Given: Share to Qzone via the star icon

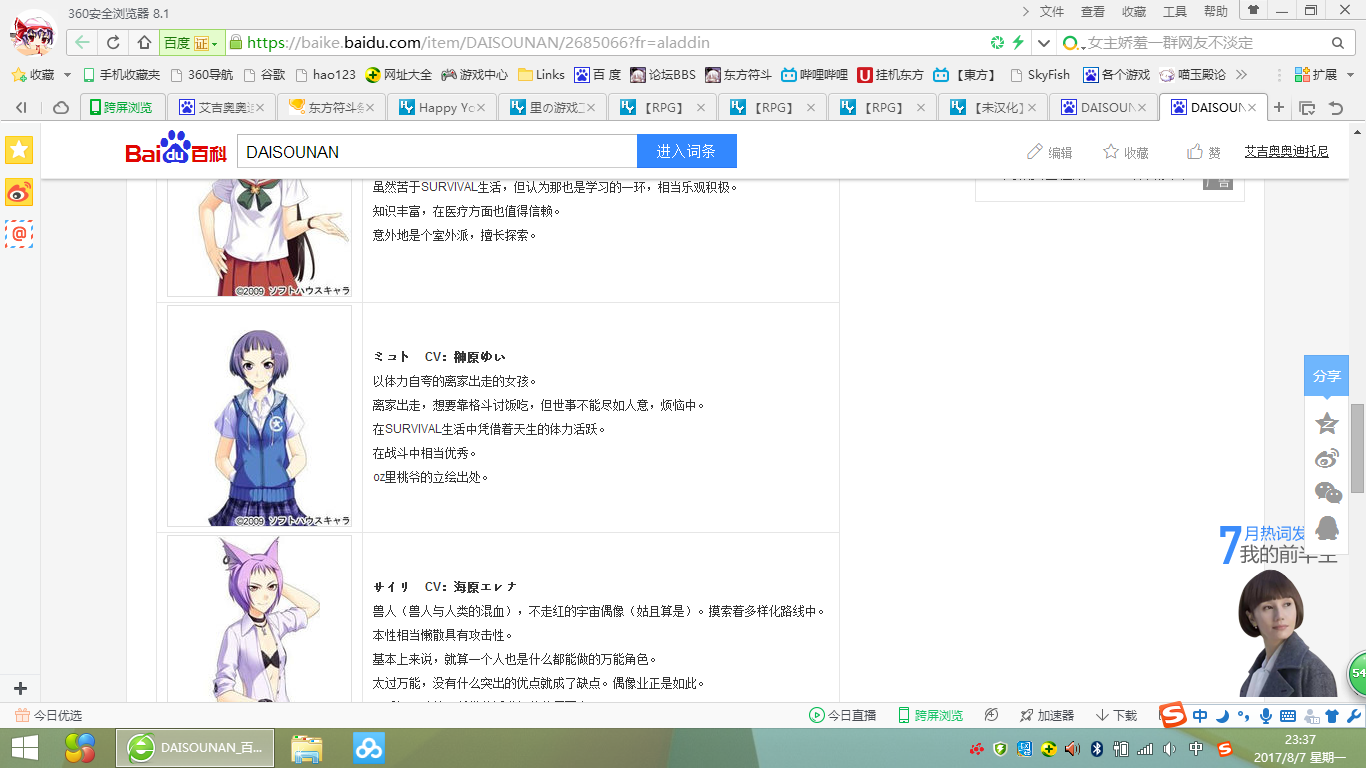Looking at the screenshot, I should tap(1327, 423).
